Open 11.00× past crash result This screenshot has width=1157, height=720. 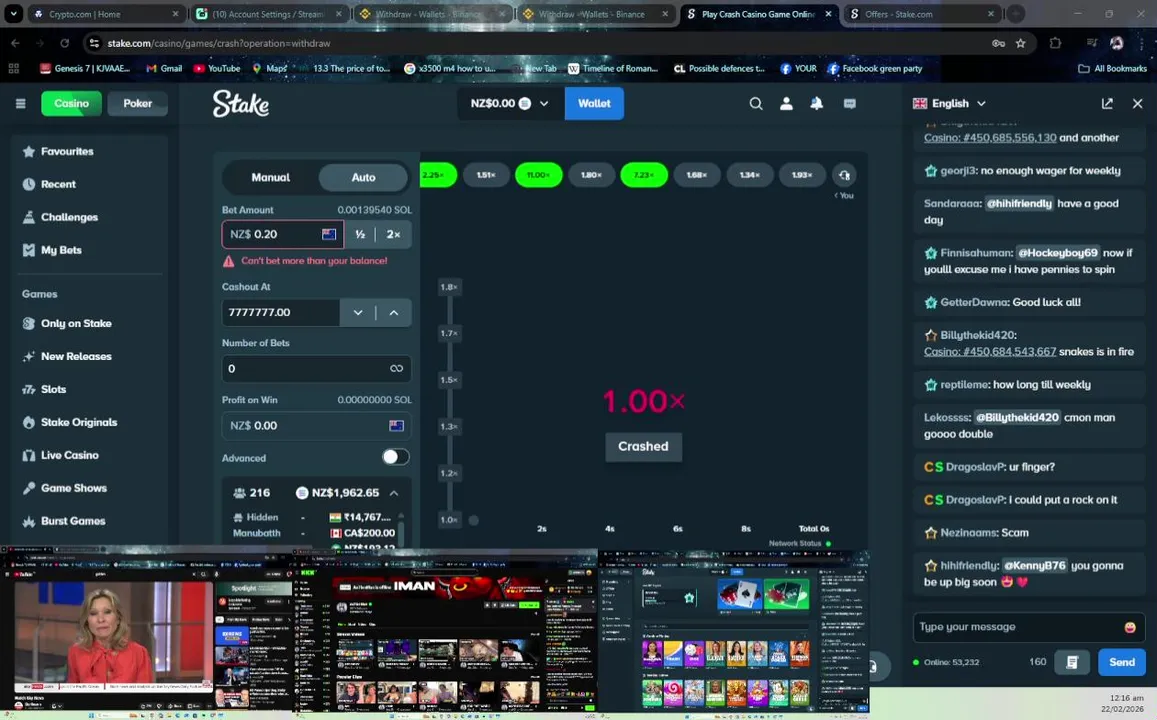pyautogui.click(x=539, y=176)
